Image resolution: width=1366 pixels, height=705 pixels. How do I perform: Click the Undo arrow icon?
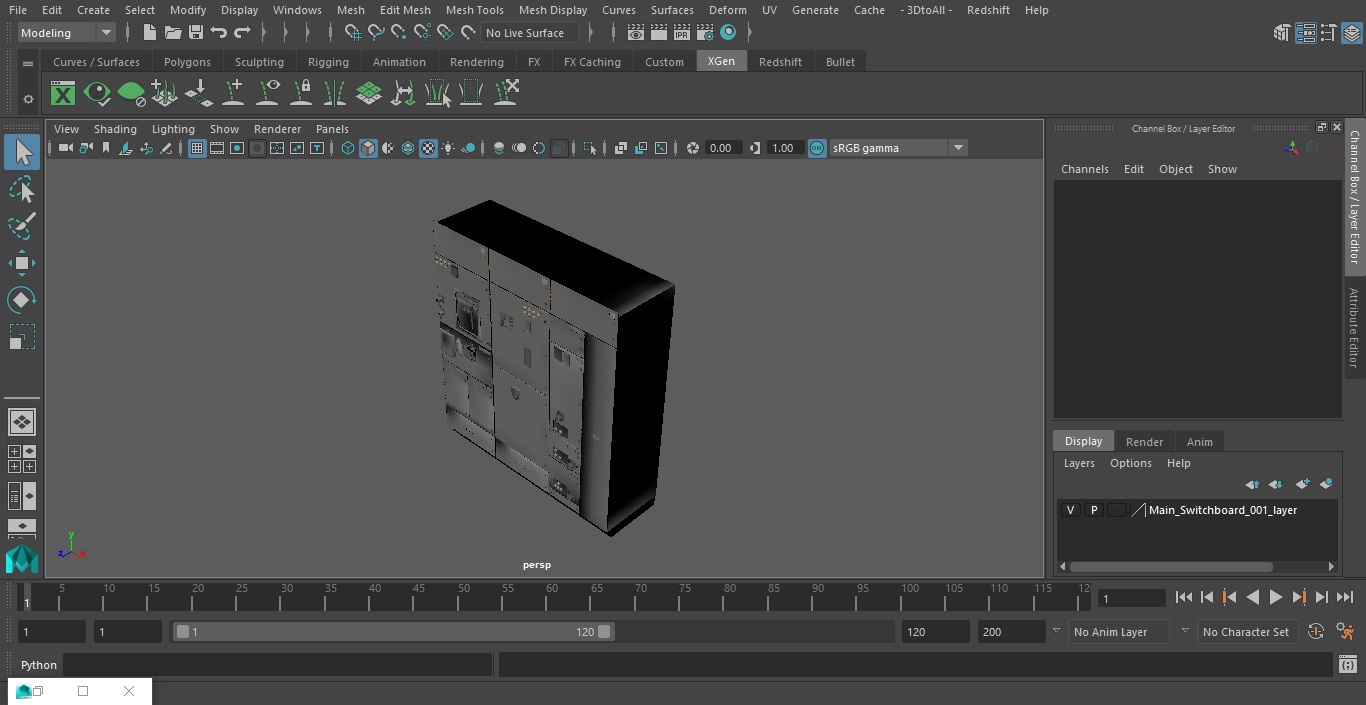[219, 33]
